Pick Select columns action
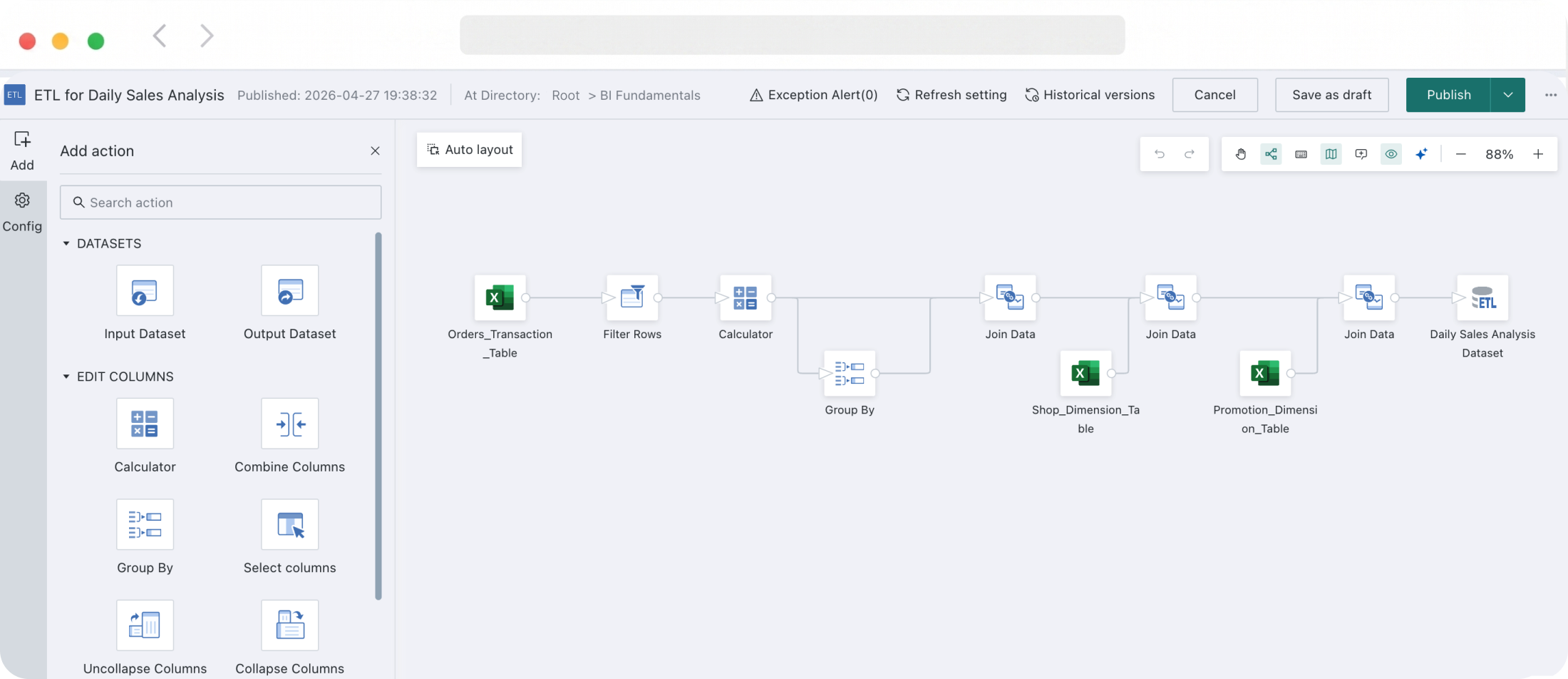 (289, 524)
